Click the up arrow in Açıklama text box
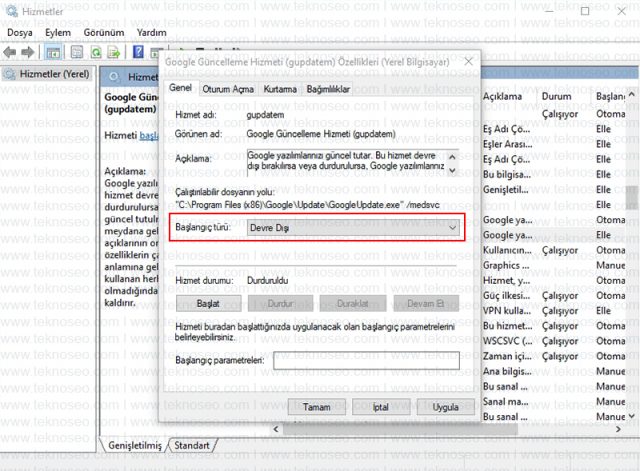The width and height of the screenshot is (640, 471). tap(452, 157)
